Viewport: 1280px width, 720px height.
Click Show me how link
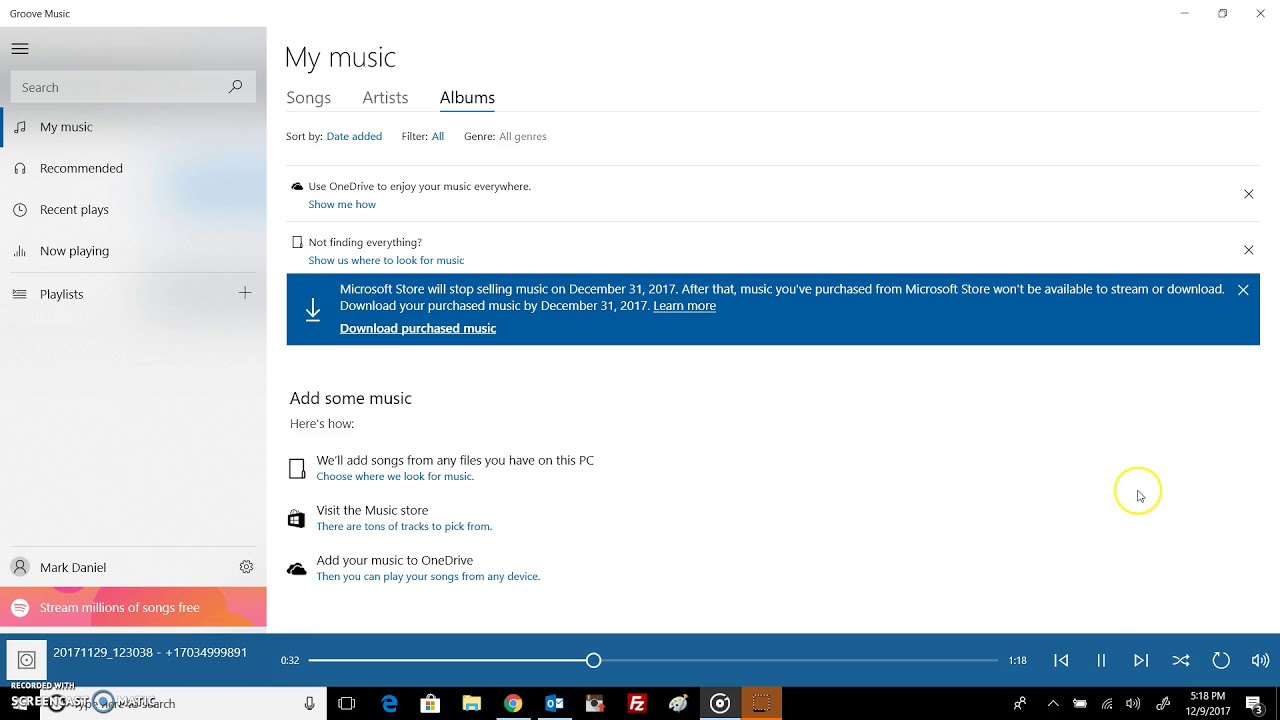pyautogui.click(x=342, y=204)
